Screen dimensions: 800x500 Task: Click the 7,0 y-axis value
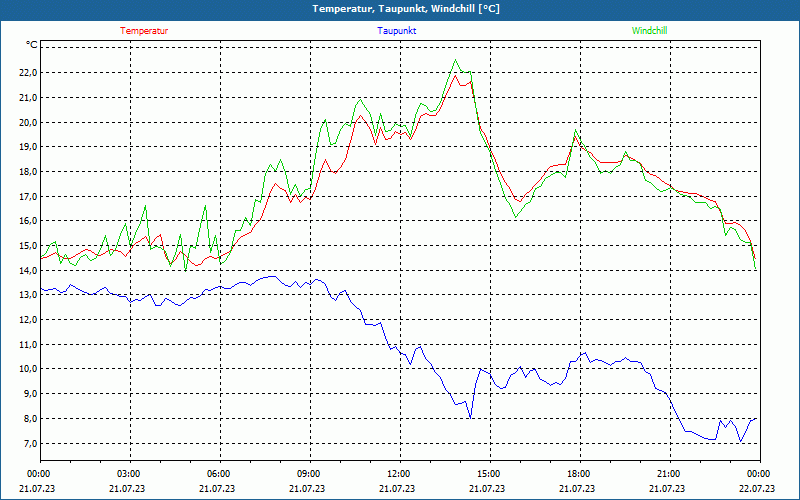pyautogui.click(x=30, y=443)
